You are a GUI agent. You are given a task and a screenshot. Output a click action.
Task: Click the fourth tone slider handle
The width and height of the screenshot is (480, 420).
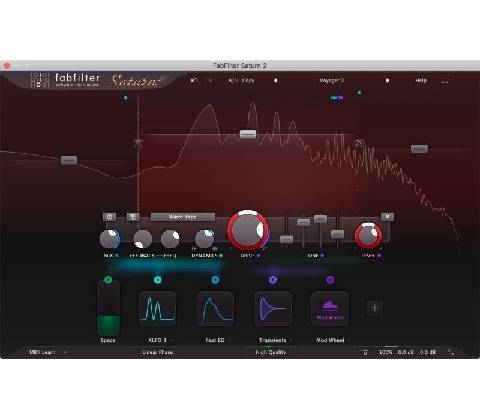point(337,234)
